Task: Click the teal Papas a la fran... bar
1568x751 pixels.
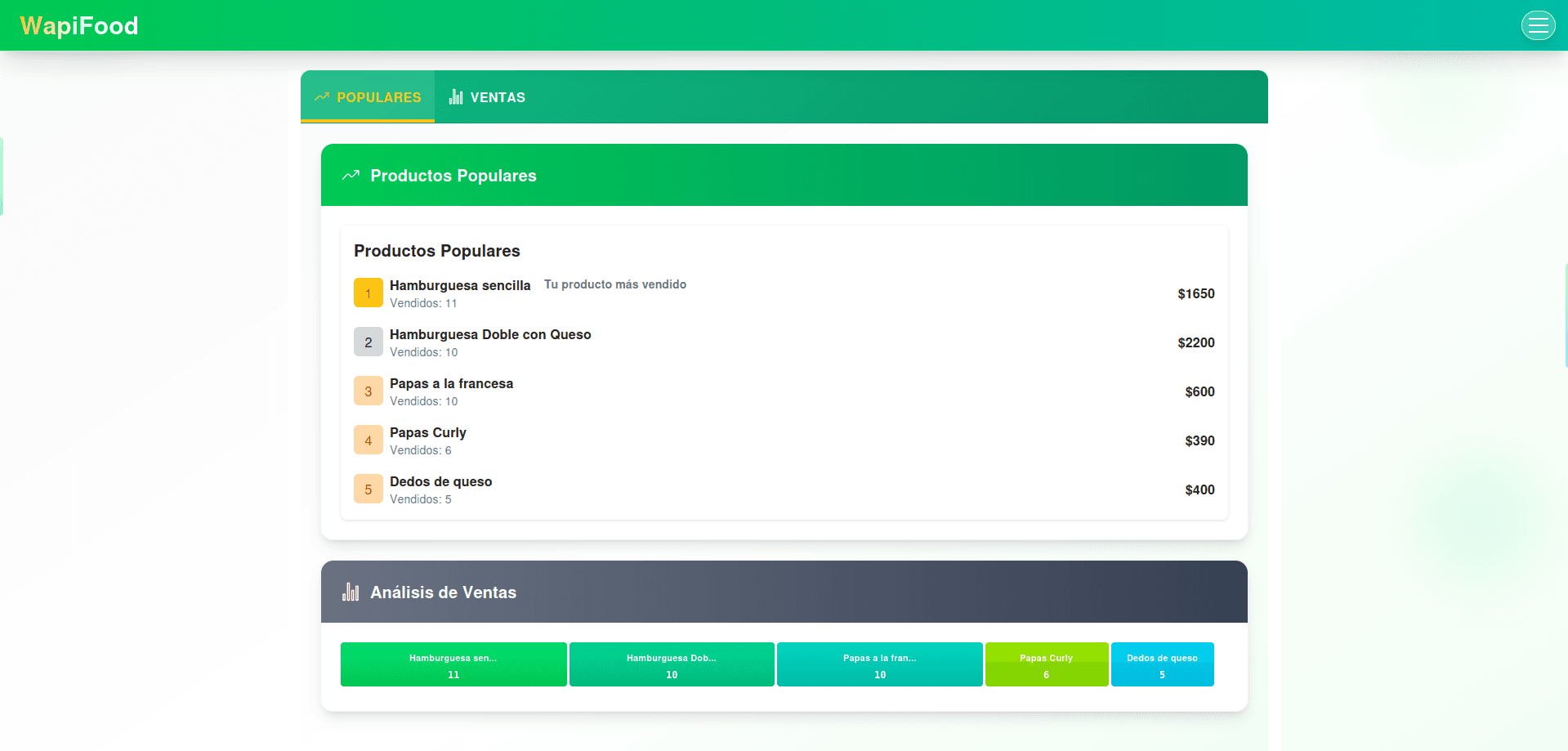Action: (x=879, y=664)
